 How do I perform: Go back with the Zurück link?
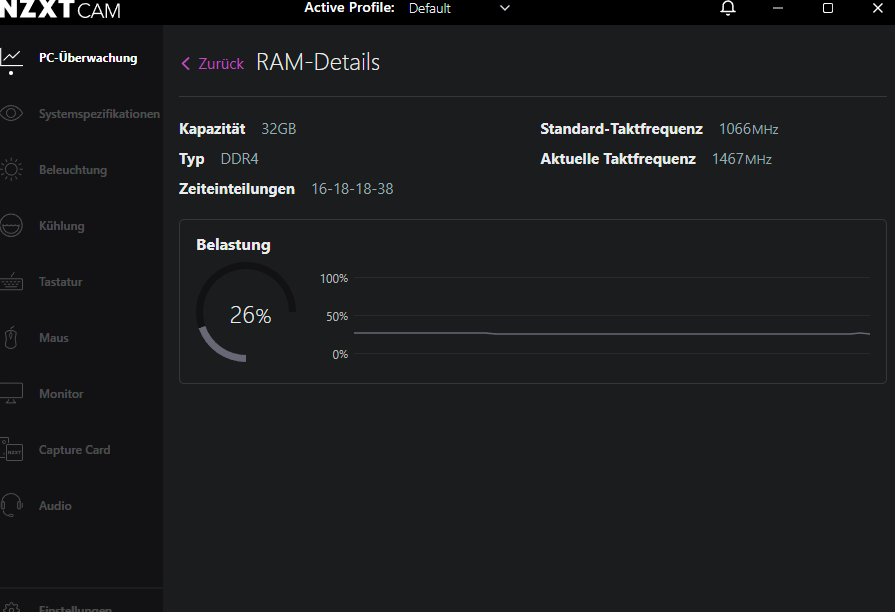pyautogui.click(x=221, y=63)
